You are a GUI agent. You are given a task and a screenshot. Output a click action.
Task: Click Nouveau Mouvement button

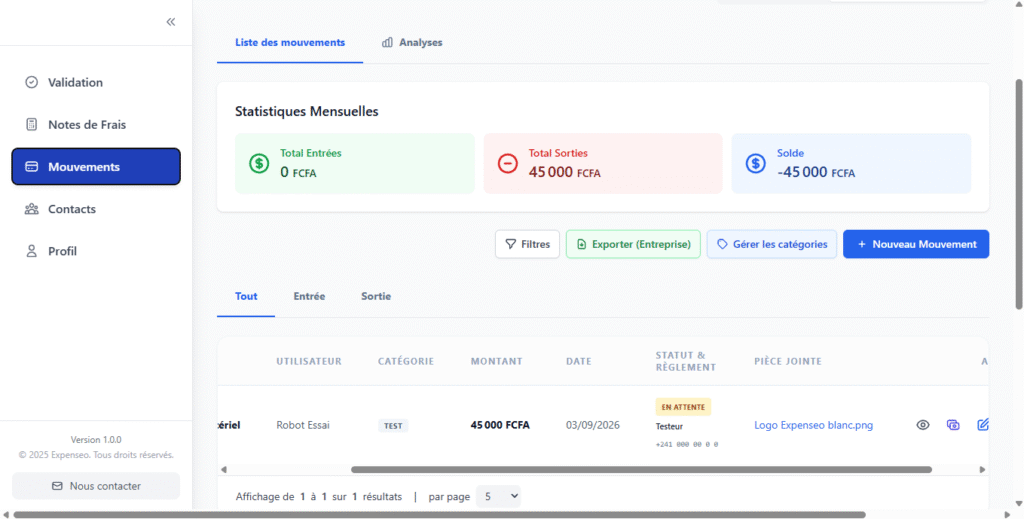pyautogui.click(x=916, y=244)
